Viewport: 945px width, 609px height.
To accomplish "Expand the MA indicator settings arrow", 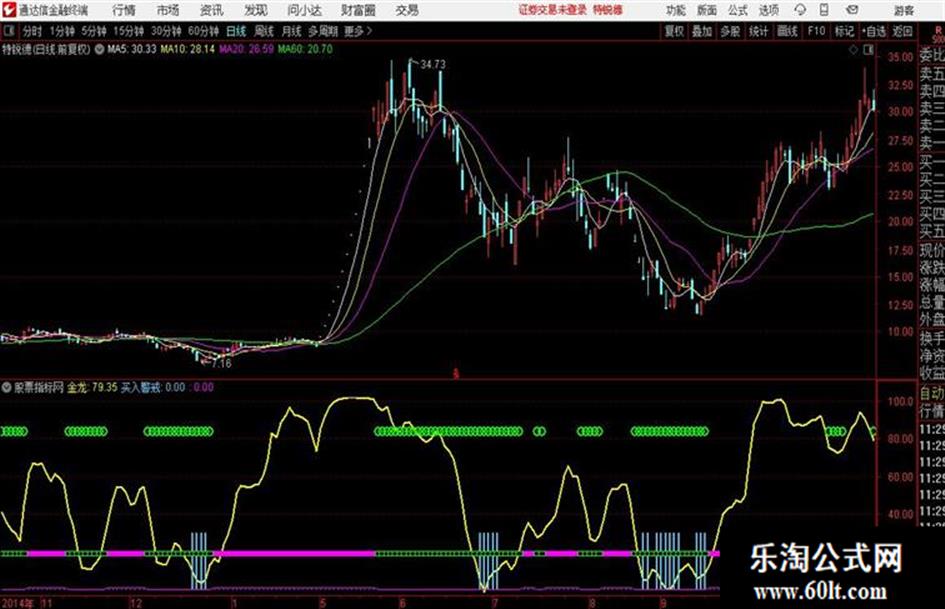I will [99, 49].
